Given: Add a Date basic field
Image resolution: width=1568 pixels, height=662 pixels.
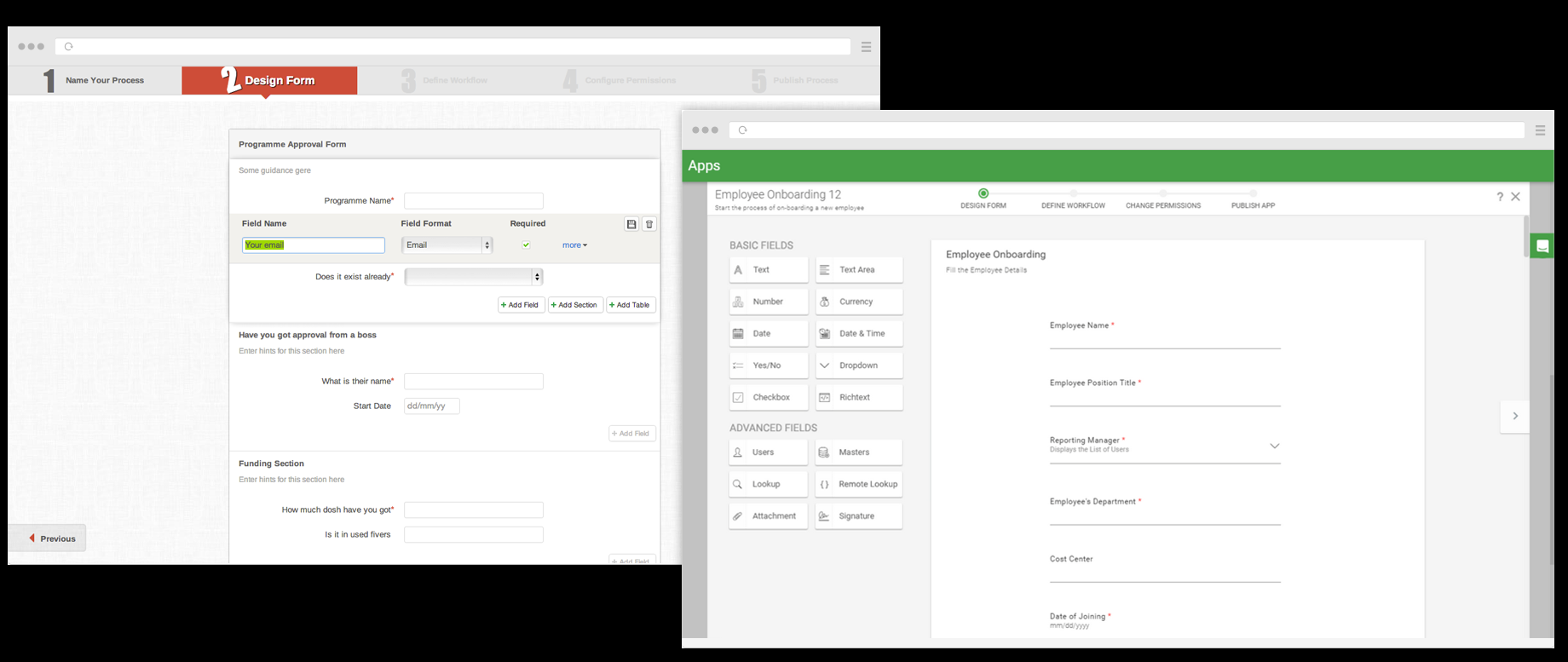Looking at the screenshot, I should (769, 334).
